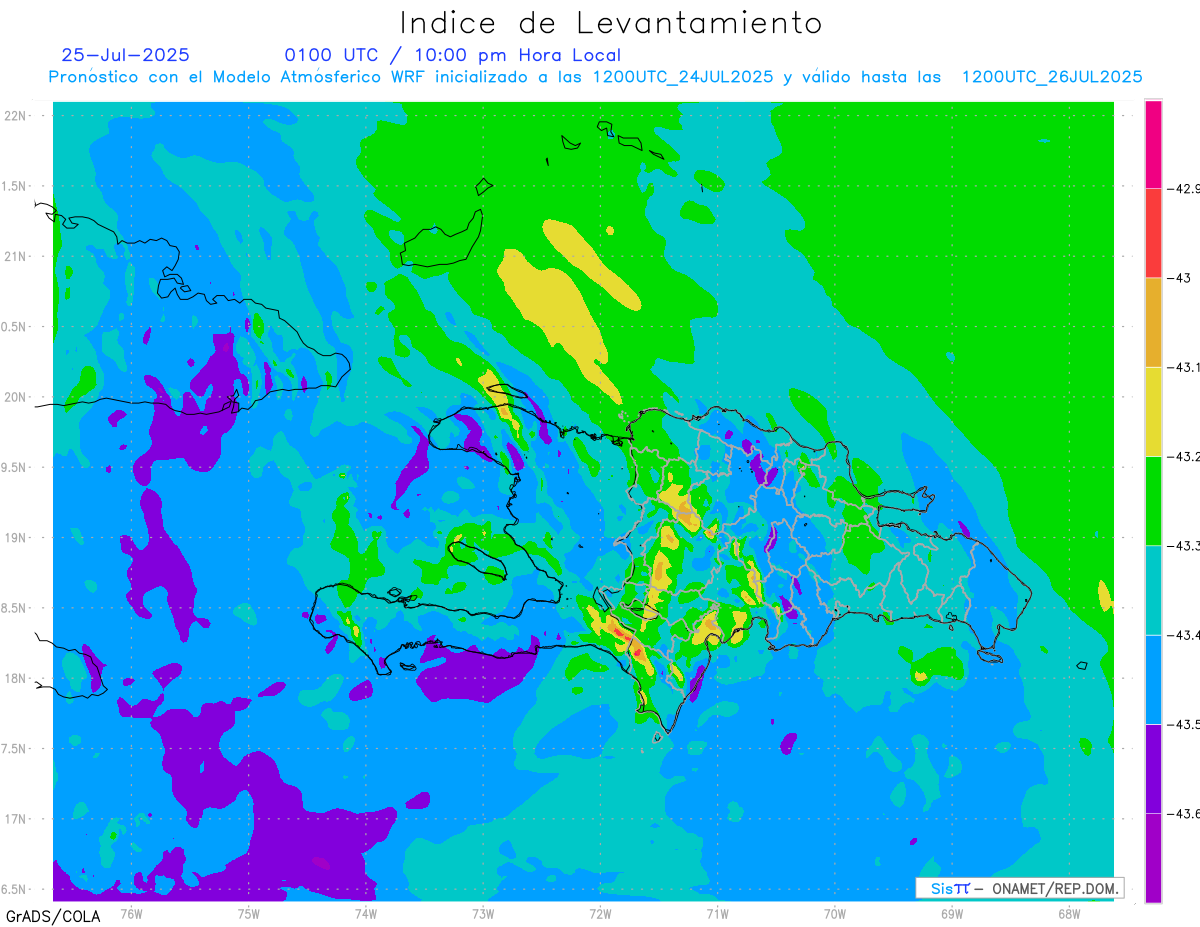Screen dimensions: 1200x927
Task: Click the '71W' longitude label
Action: click(717, 913)
